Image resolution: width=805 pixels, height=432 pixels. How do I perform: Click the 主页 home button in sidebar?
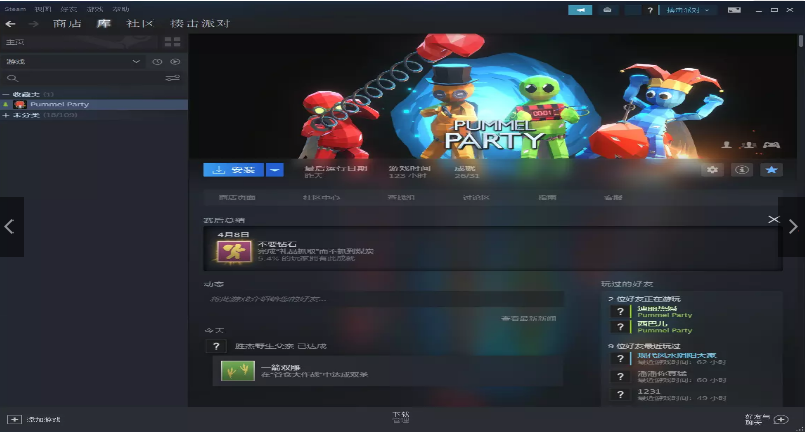click(80, 42)
